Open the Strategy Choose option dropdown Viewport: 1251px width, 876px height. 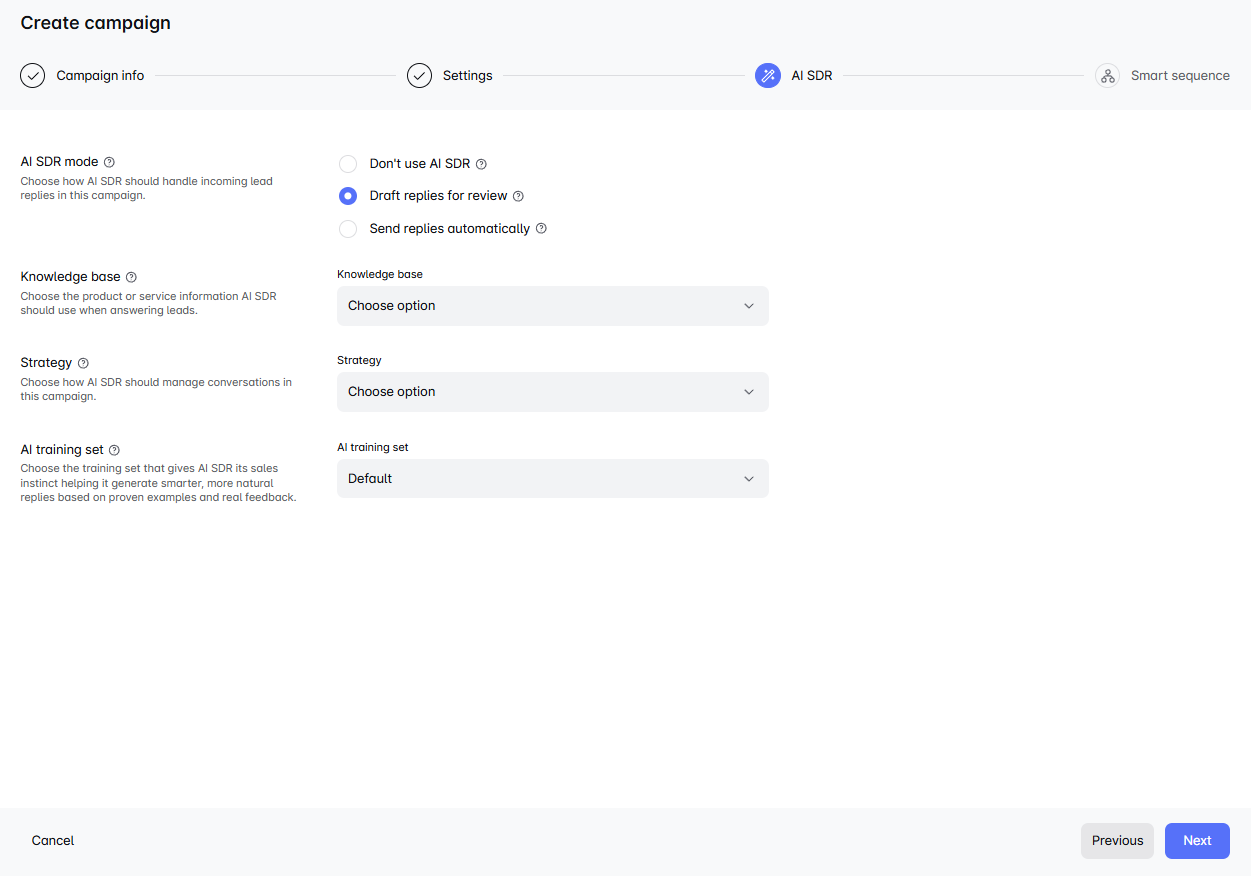tap(553, 392)
